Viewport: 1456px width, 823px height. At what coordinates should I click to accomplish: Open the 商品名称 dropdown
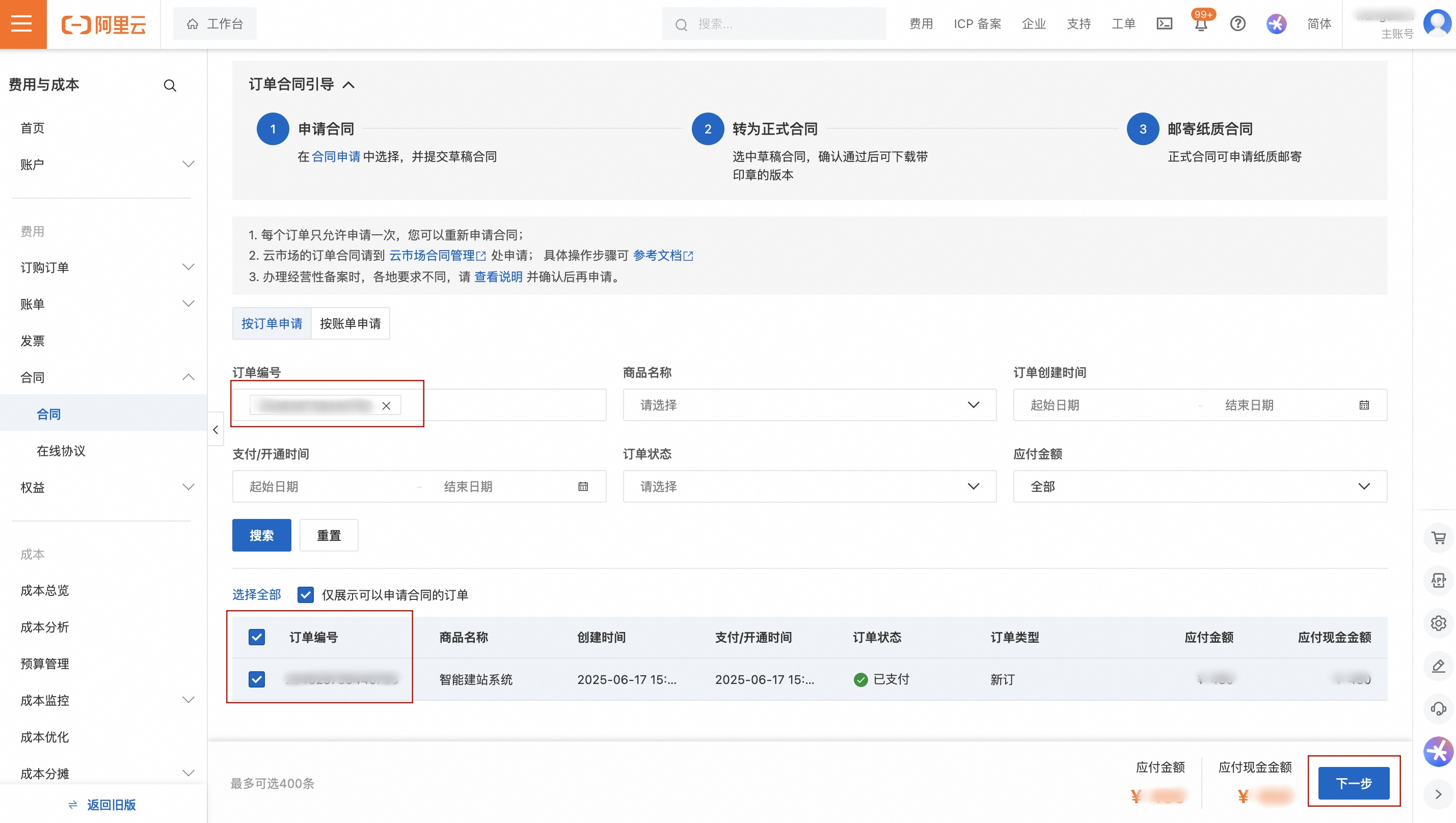(809, 405)
